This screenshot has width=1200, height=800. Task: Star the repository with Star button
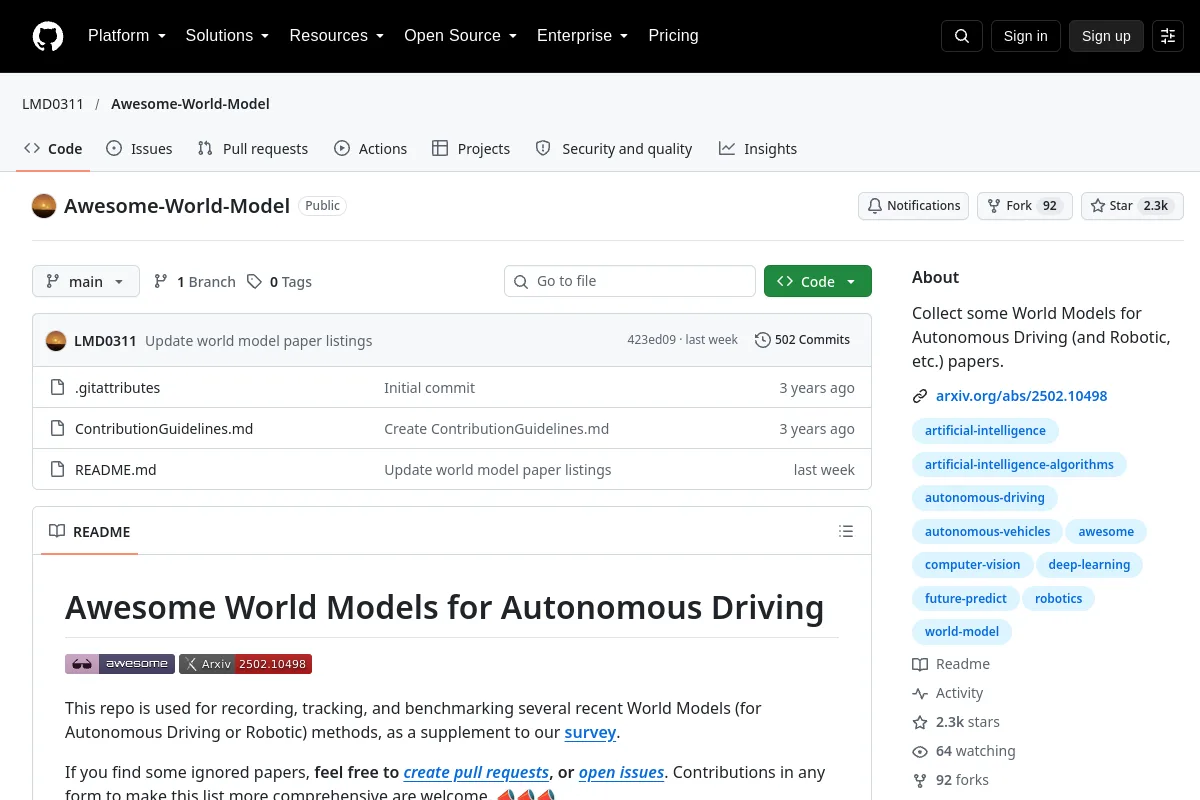click(x=1132, y=206)
